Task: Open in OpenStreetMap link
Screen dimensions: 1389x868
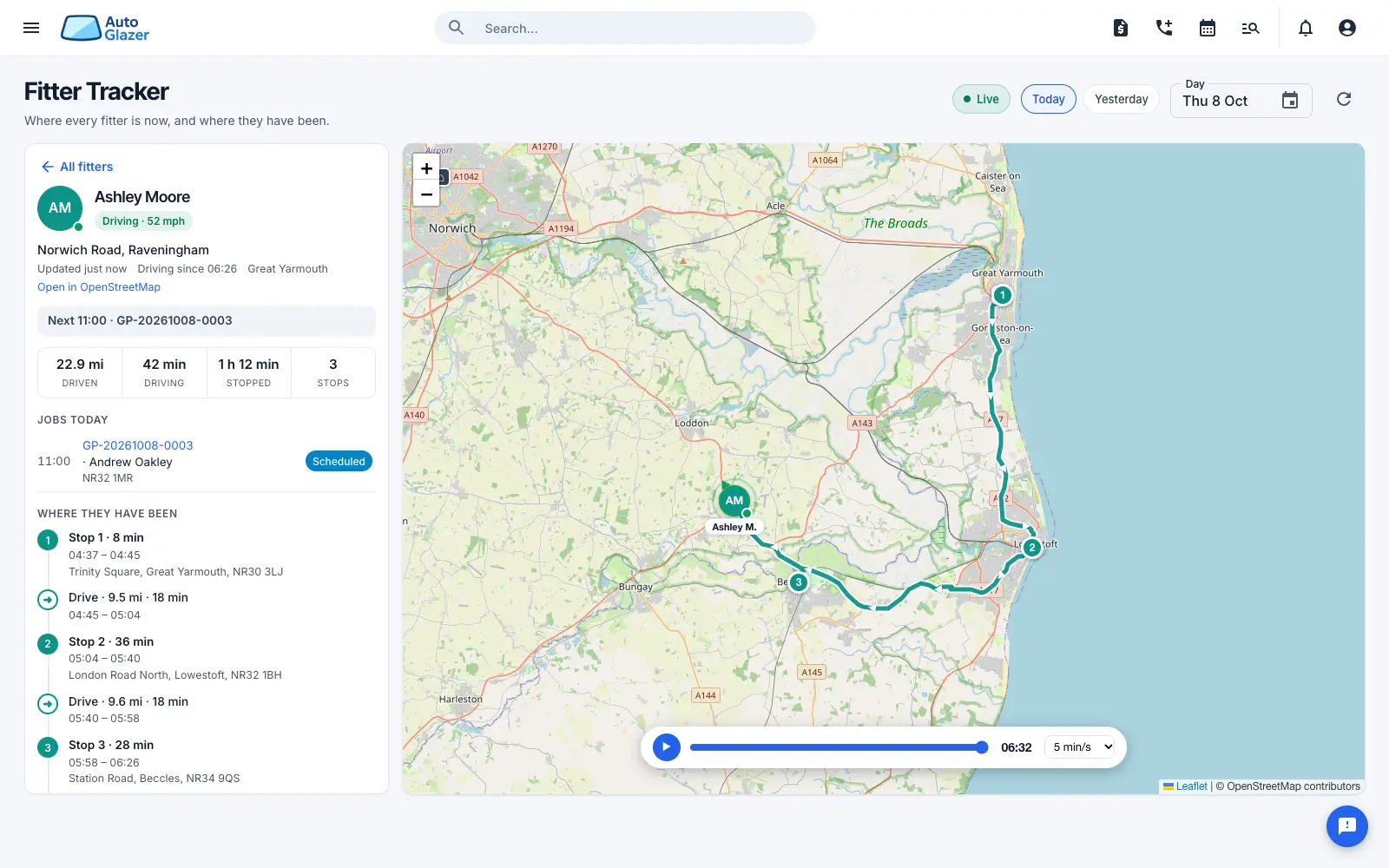Action: point(99,287)
